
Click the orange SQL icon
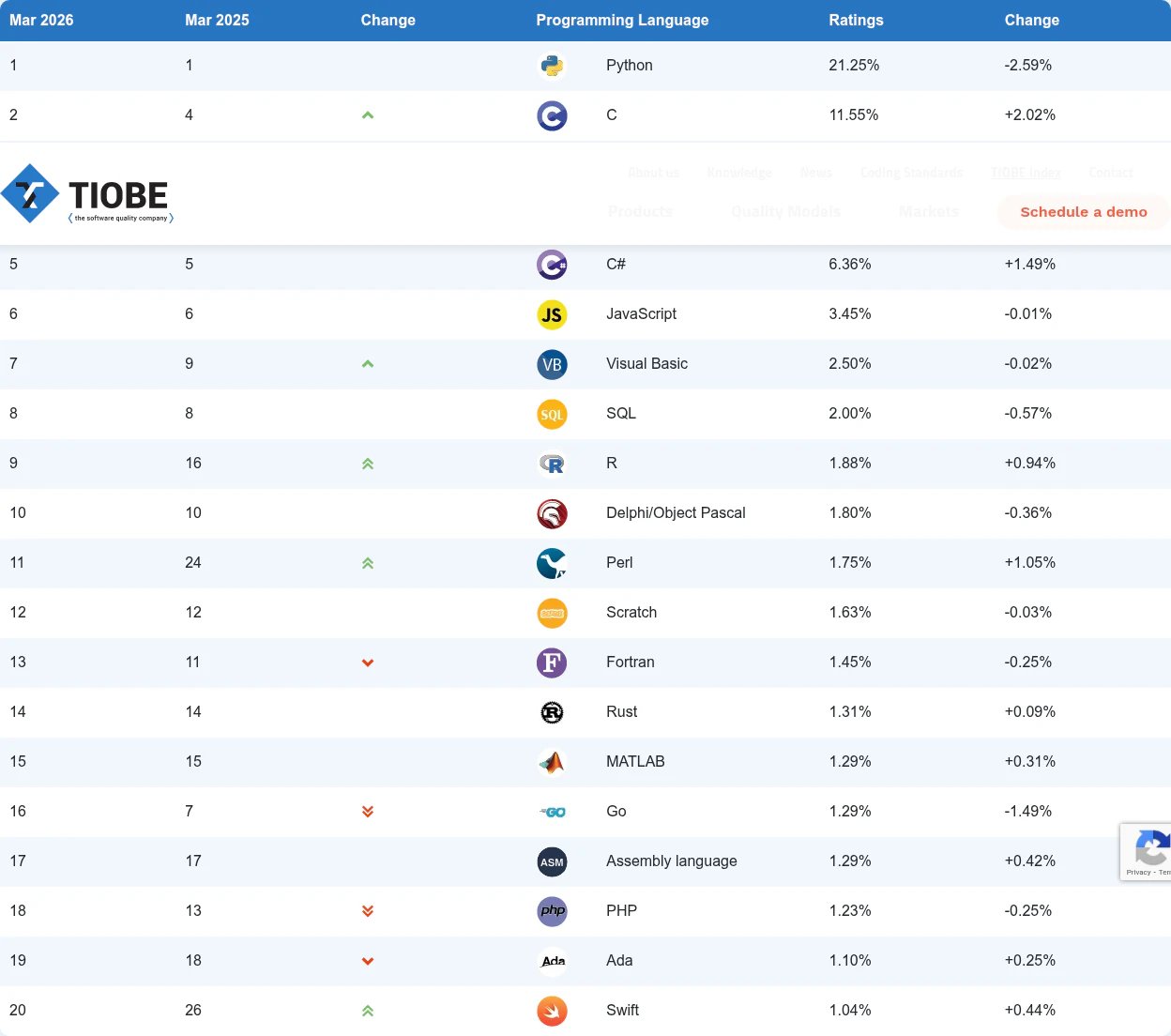click(552, 414)
